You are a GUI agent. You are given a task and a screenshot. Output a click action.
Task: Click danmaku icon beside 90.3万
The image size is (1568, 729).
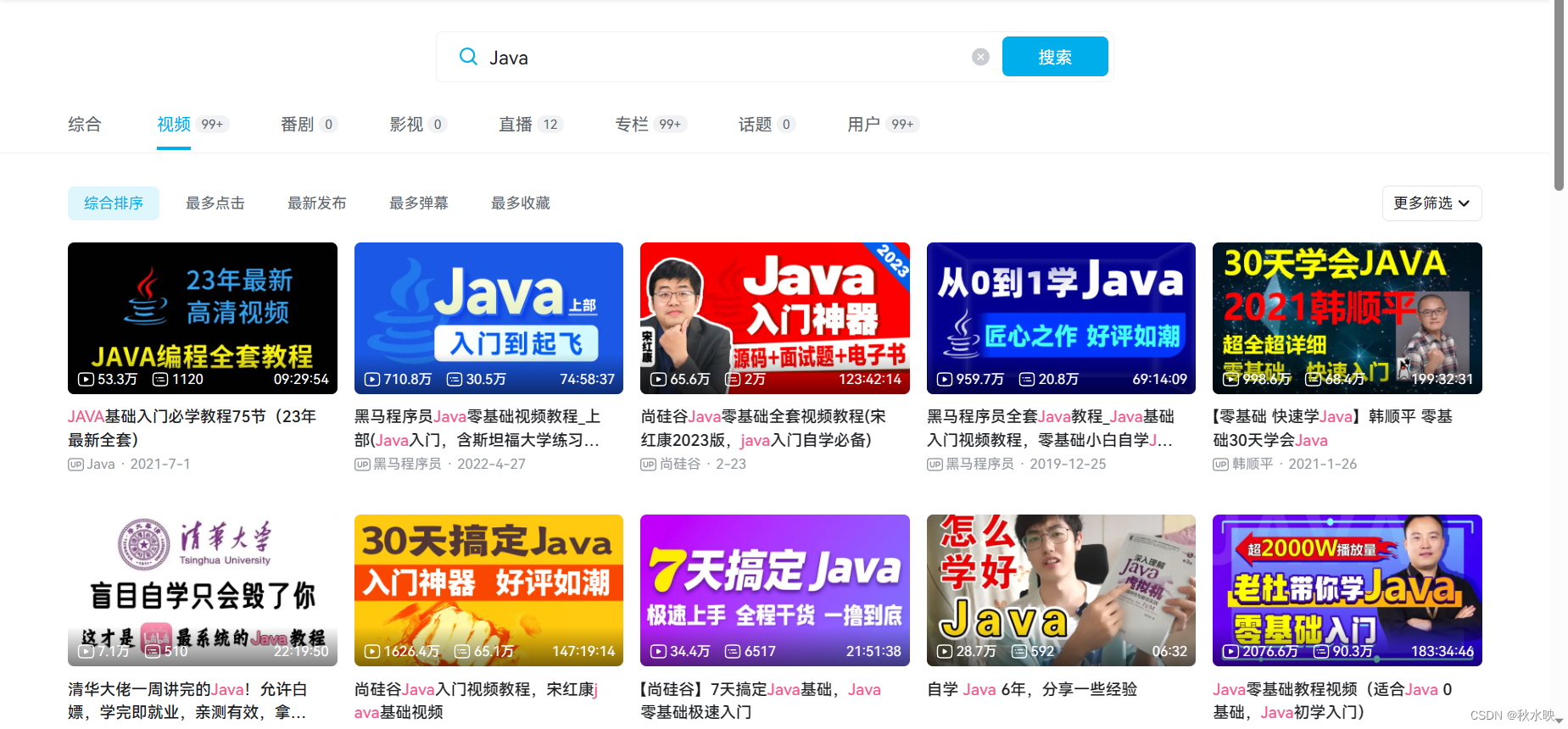click(x=1321, y=651)
